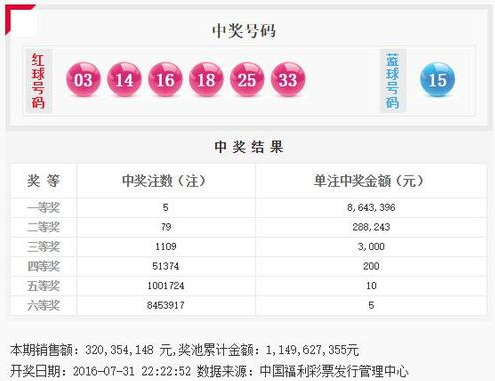Select the red ball numbered 16
Screen dimensions: 495x381
click(x=165, y=79)
